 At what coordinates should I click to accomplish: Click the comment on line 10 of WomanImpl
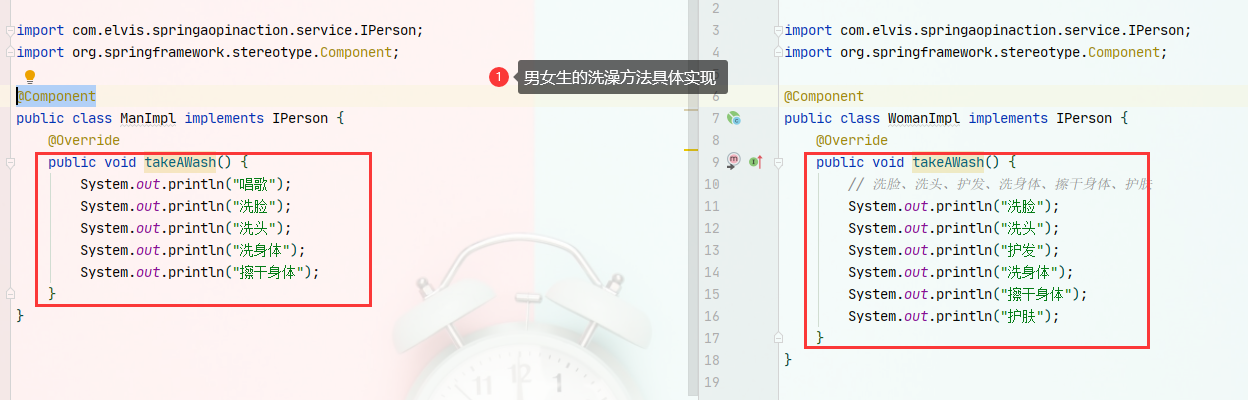[999, 184]
